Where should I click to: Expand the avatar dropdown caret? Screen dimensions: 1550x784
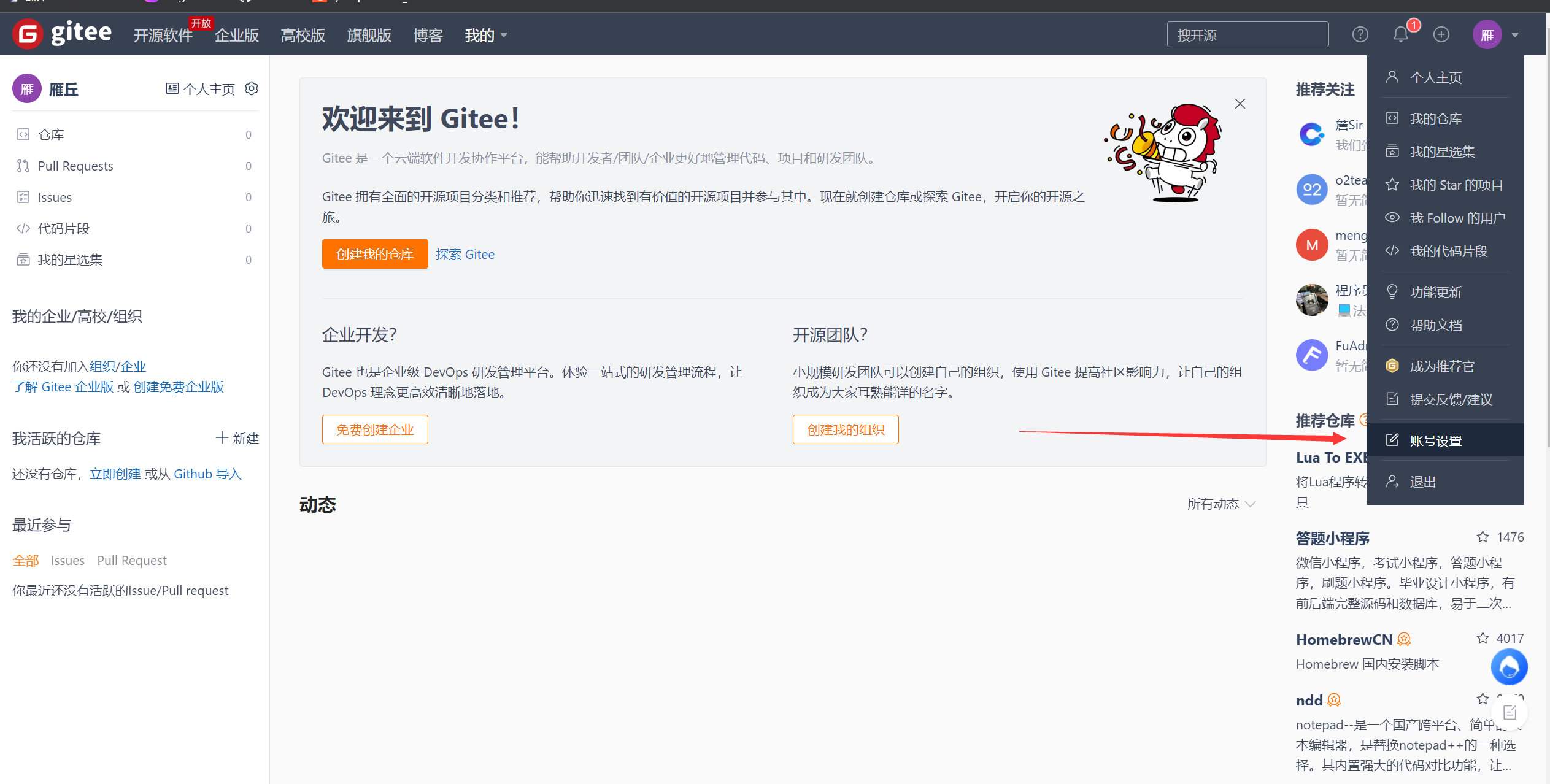(1515, 35)
